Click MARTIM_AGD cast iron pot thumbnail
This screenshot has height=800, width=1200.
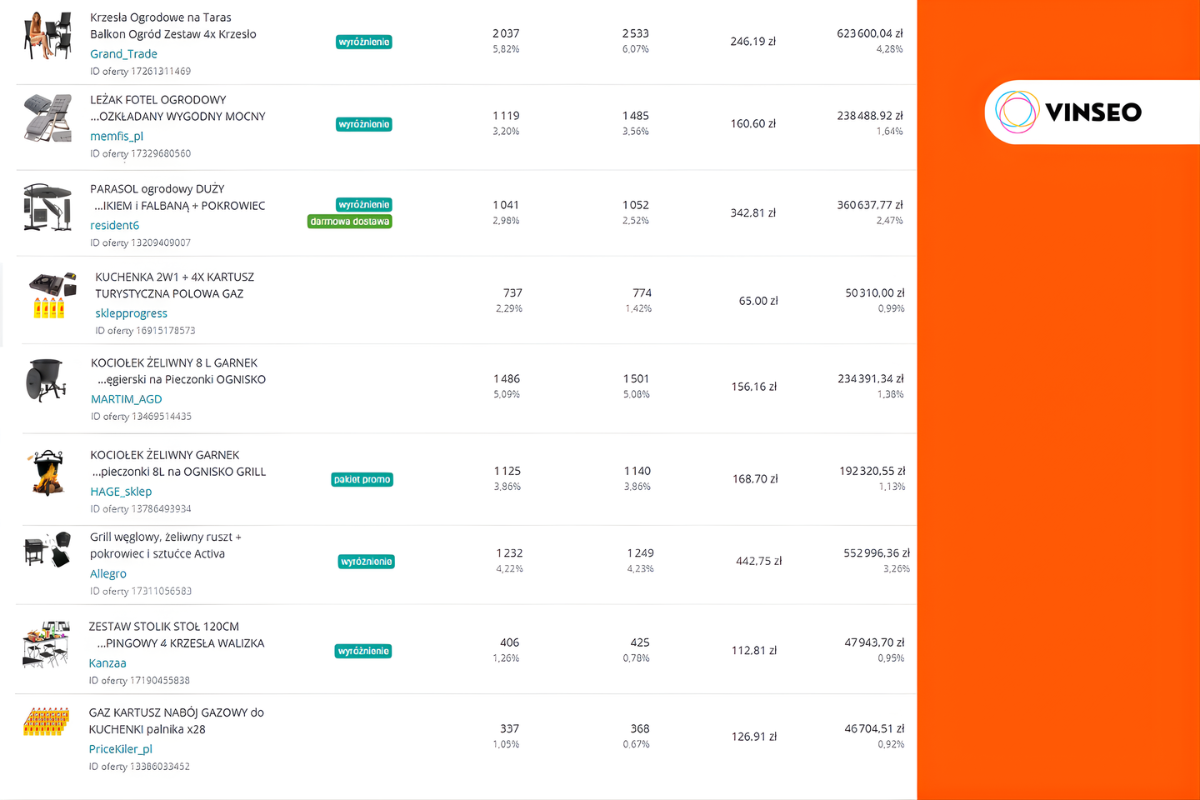(46, 381)
